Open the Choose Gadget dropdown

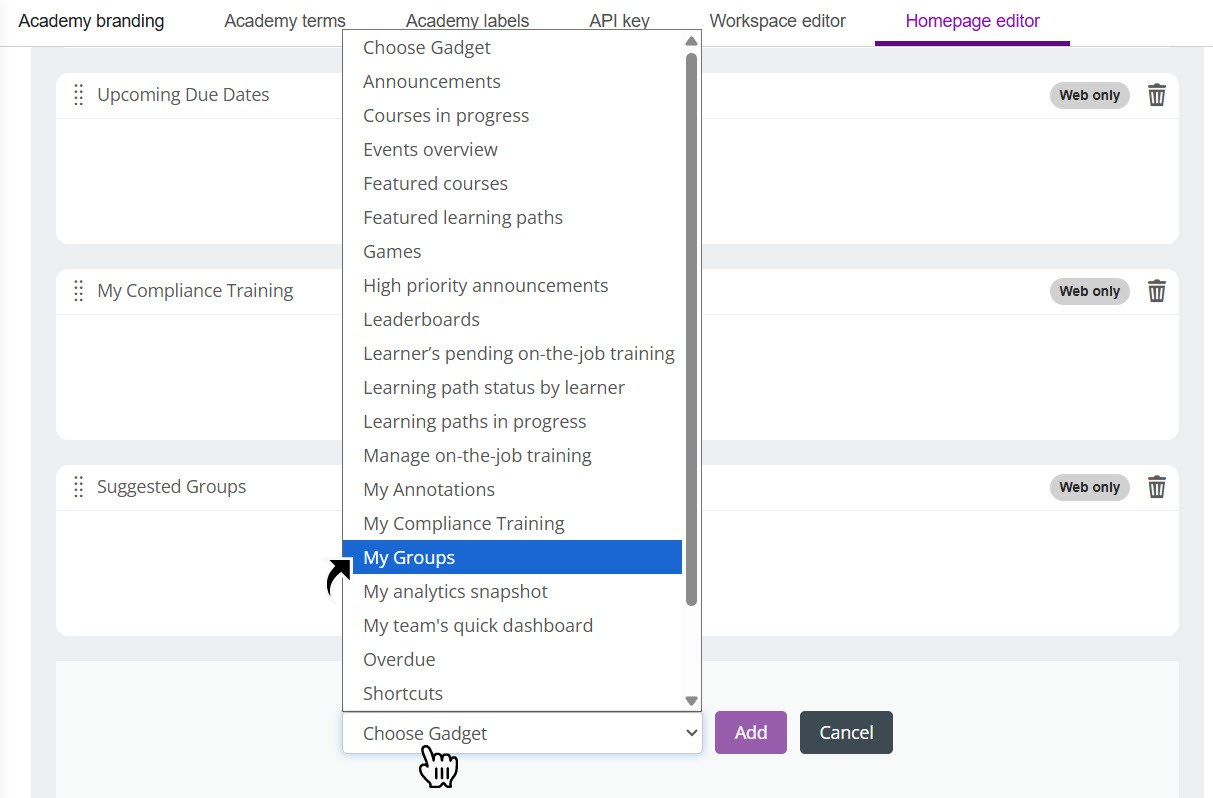pos(522,733)
